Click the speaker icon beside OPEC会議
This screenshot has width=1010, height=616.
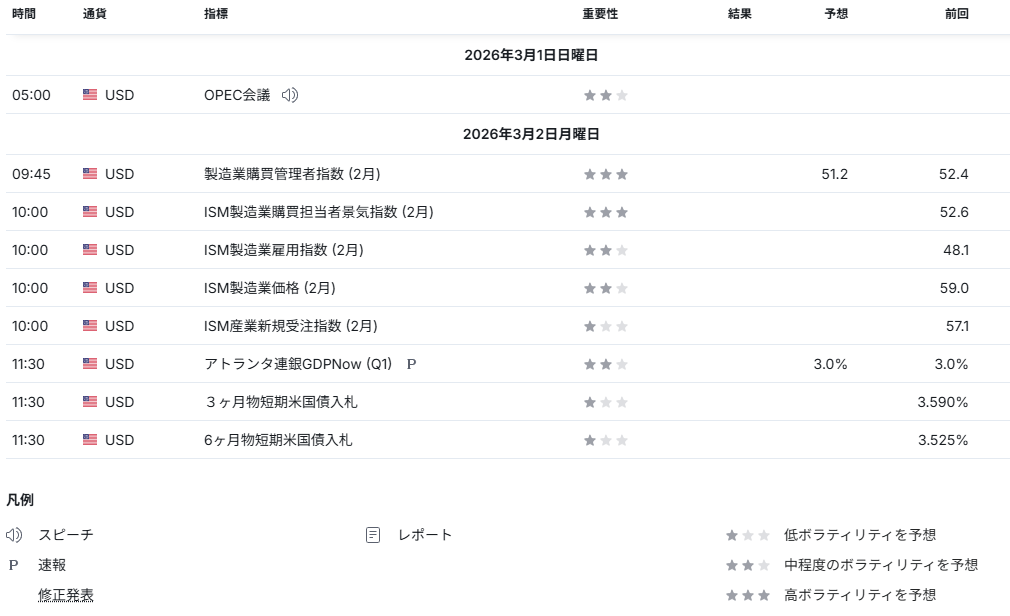[x=290, y=95]
